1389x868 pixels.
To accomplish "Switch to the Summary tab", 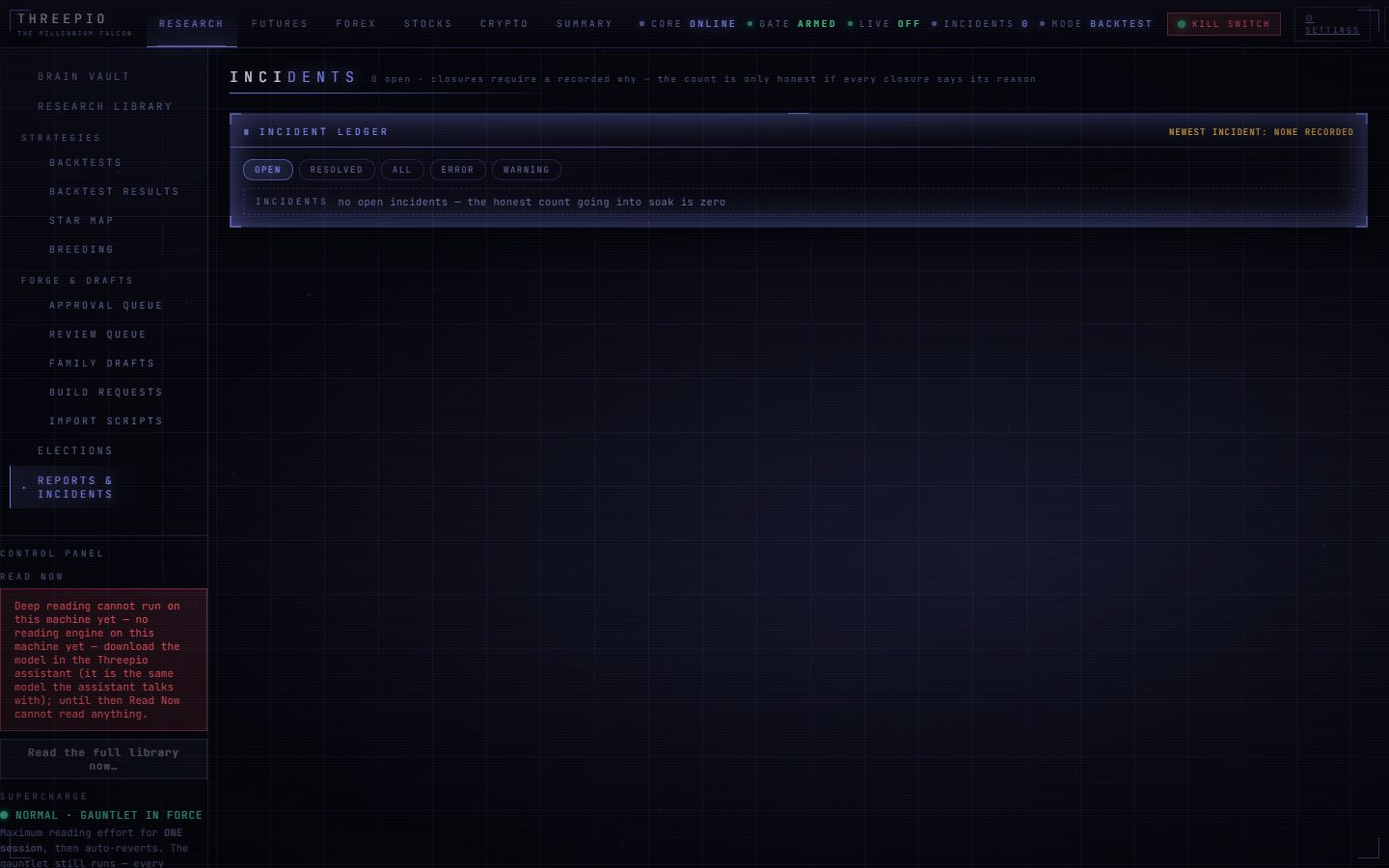I will tap(585, 24).
